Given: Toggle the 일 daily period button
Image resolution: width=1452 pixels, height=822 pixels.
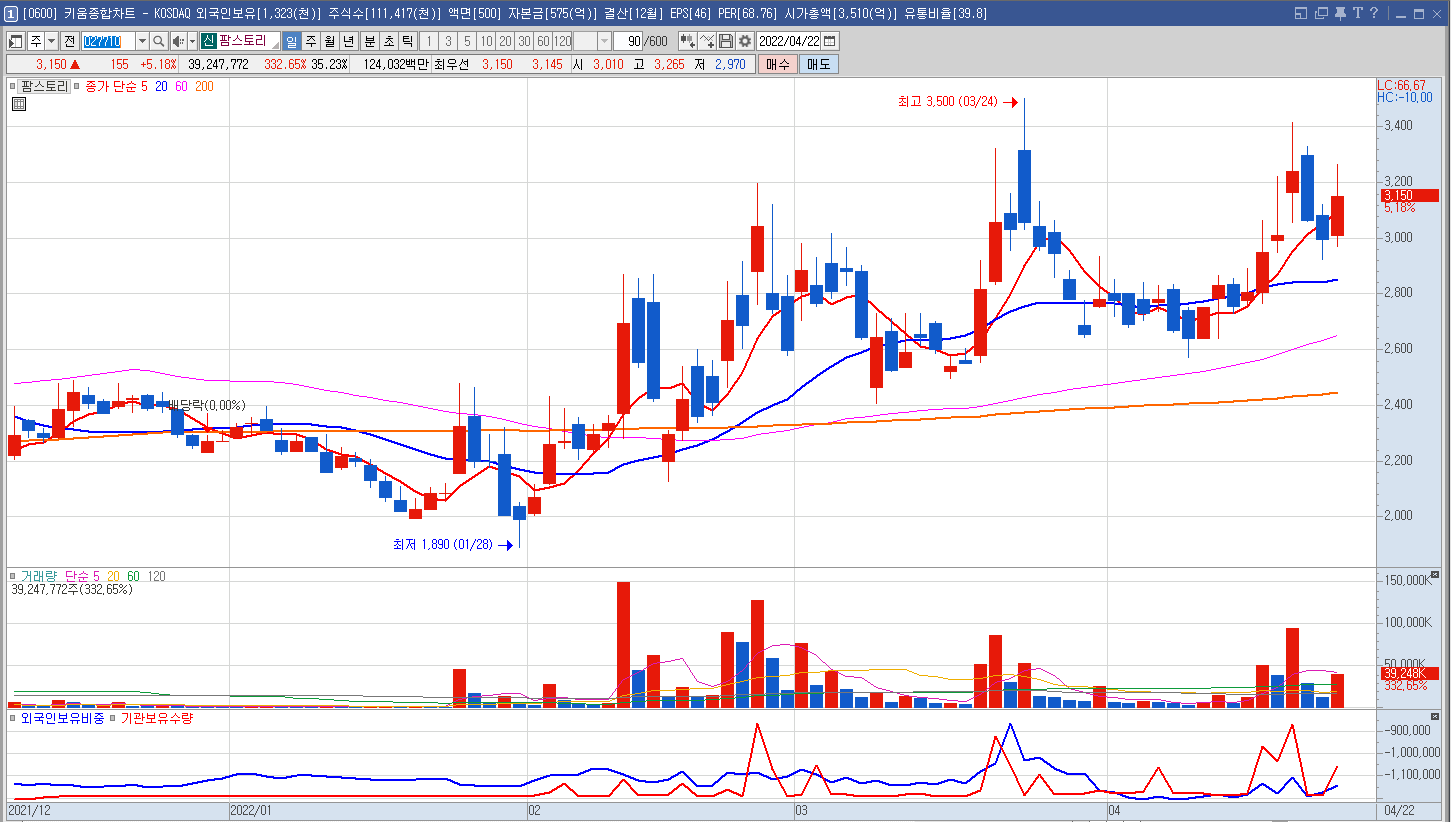Looking at the screenshot, I should pos(291,41).
